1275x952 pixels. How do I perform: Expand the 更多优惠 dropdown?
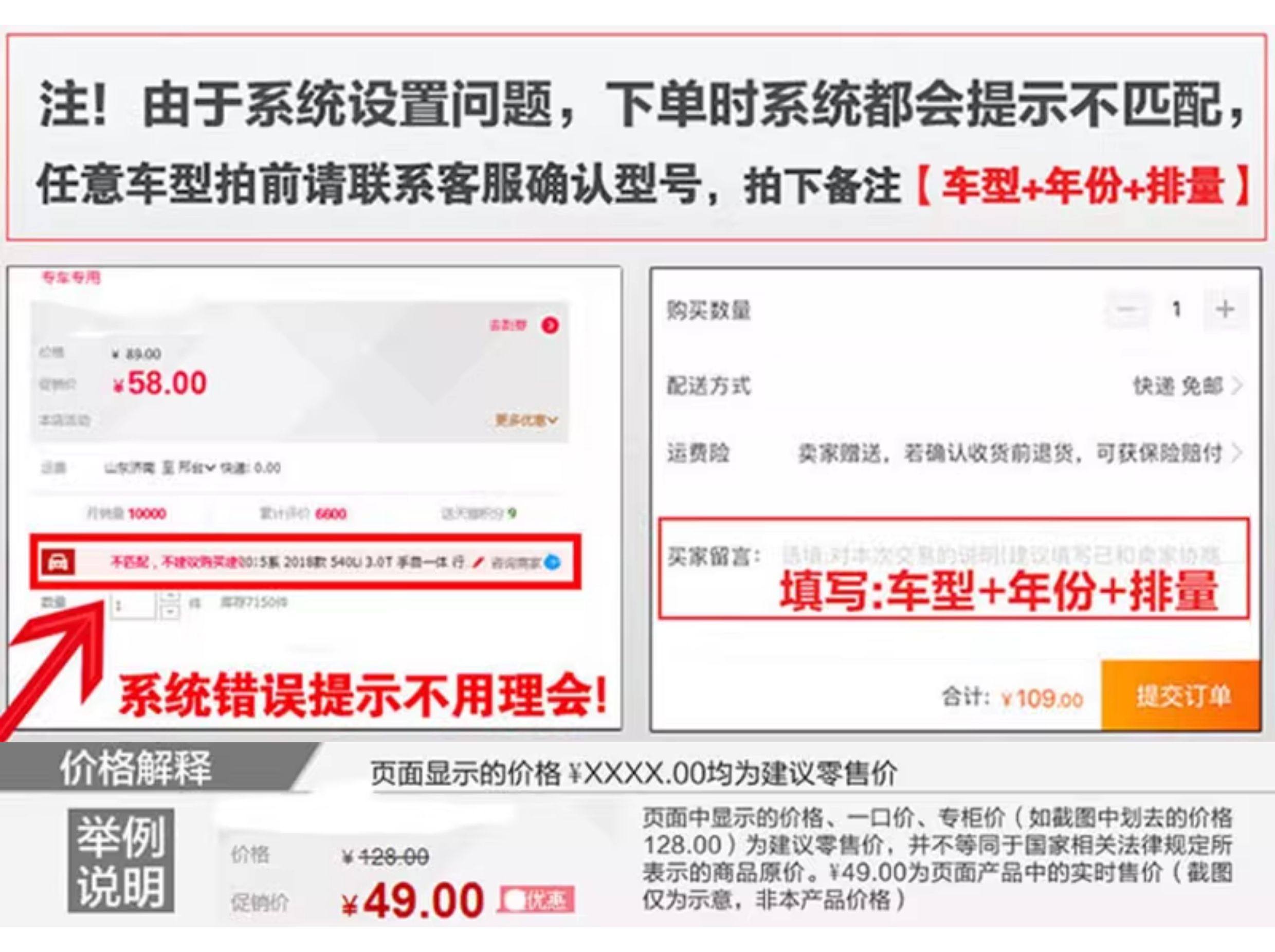pyautogui.click(x=527, y=420)
